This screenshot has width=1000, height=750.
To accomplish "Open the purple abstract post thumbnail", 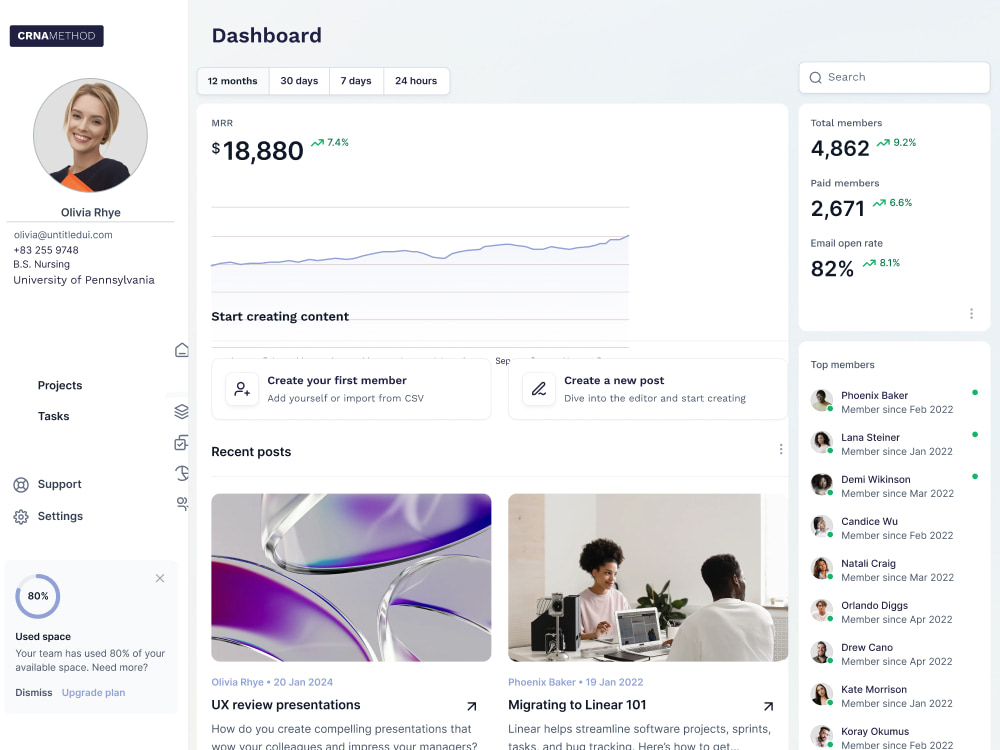I will (351, 578).
